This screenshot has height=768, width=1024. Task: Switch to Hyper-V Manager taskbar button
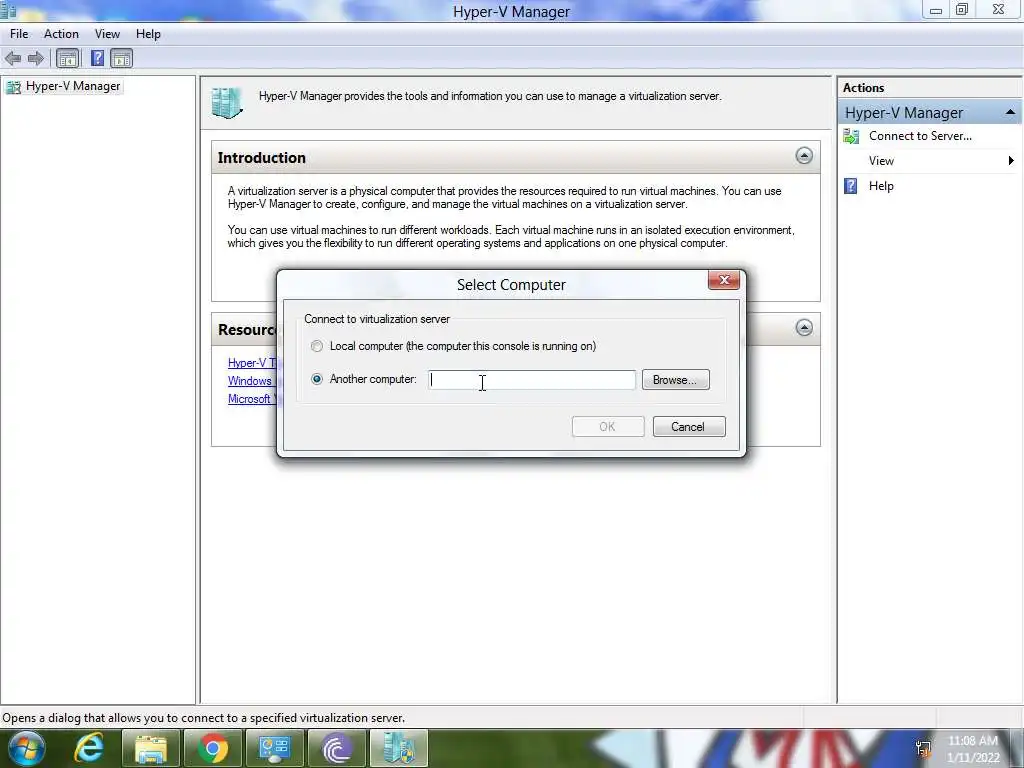(x=399, y=748)
